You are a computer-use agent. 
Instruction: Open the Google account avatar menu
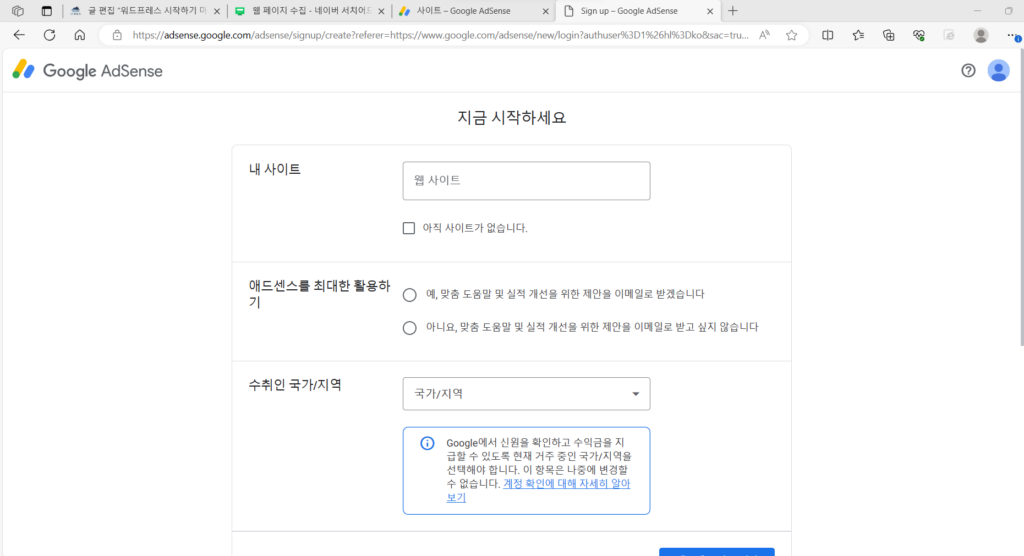coord(998,71)
